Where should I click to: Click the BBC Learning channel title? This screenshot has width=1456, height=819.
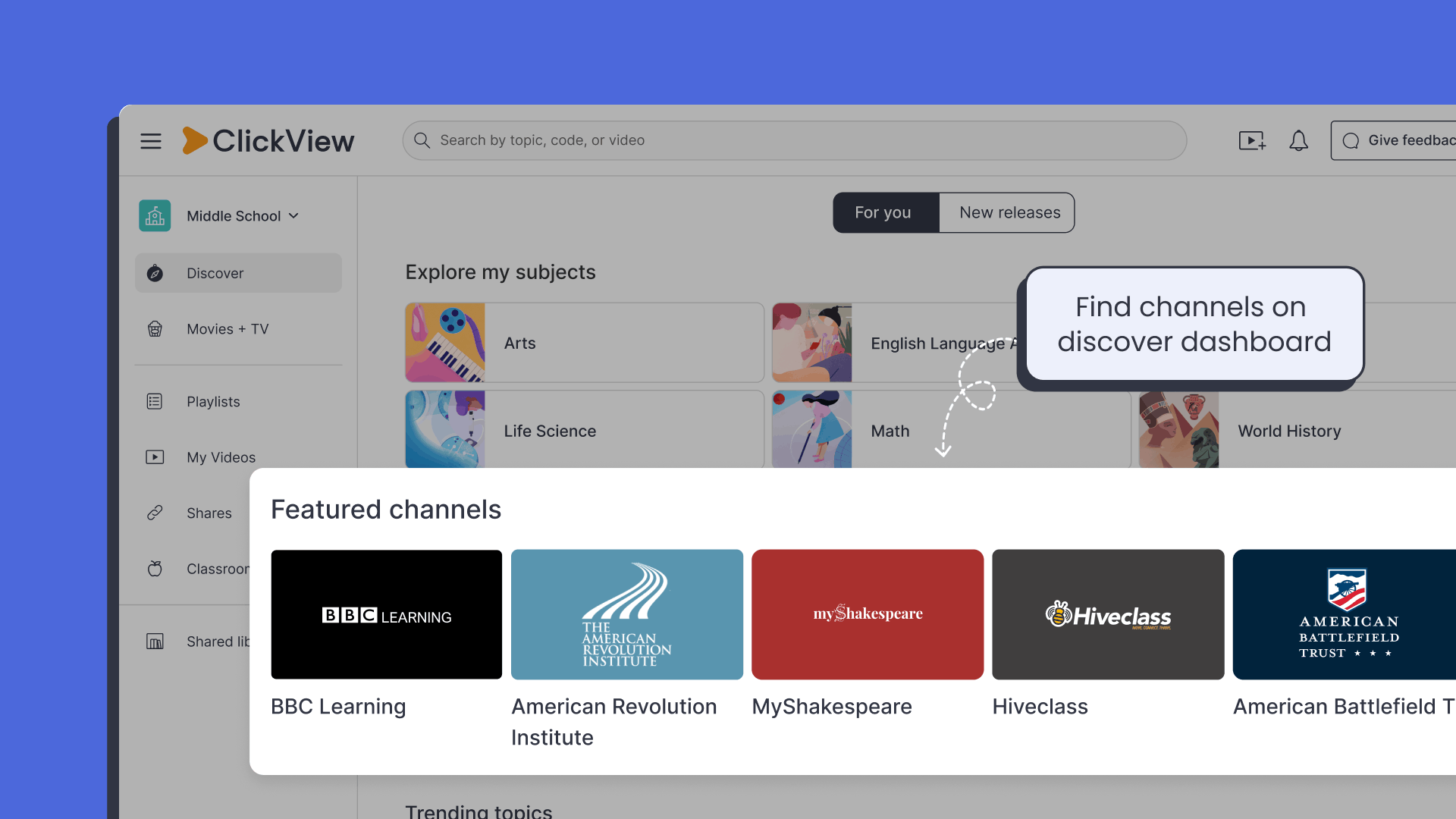(338, 707)
